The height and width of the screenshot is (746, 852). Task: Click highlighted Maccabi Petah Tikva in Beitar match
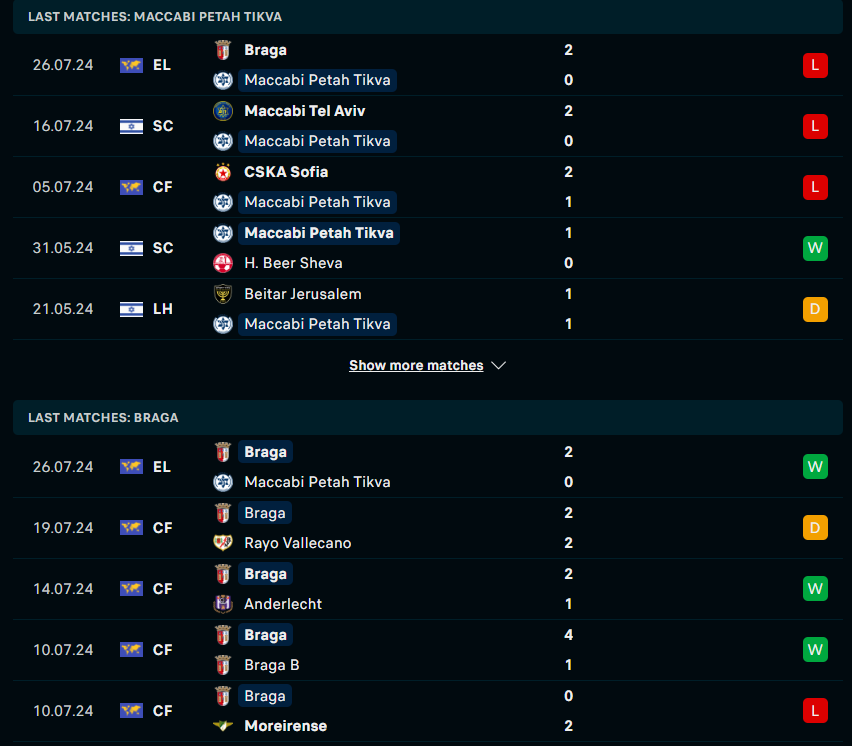pyautogui.click(x=317, y=324)
